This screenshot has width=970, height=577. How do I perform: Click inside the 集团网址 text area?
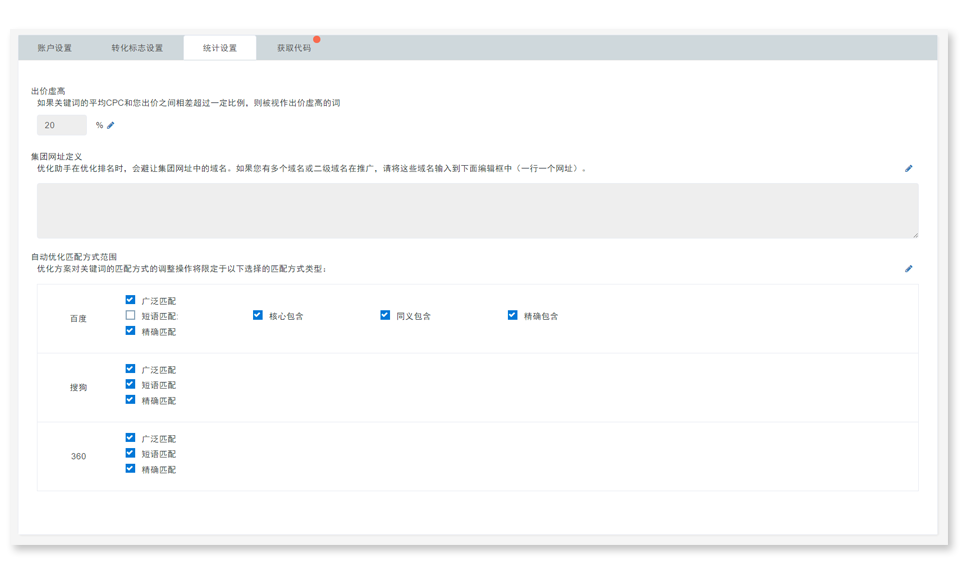tap(477, 210)
